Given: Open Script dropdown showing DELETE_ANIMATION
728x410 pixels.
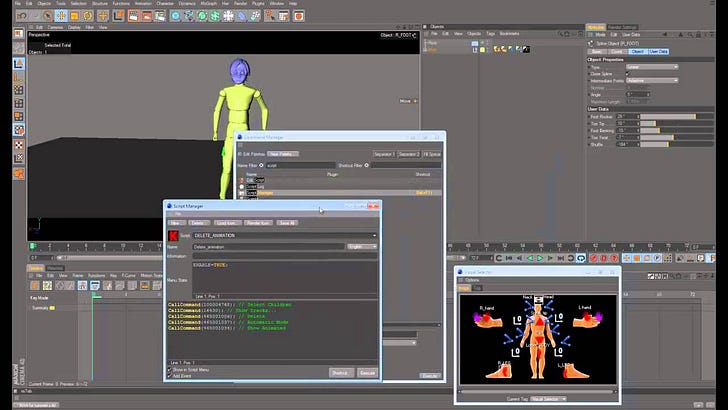Looking at the screenshot, I should click(x=285, y=235).
